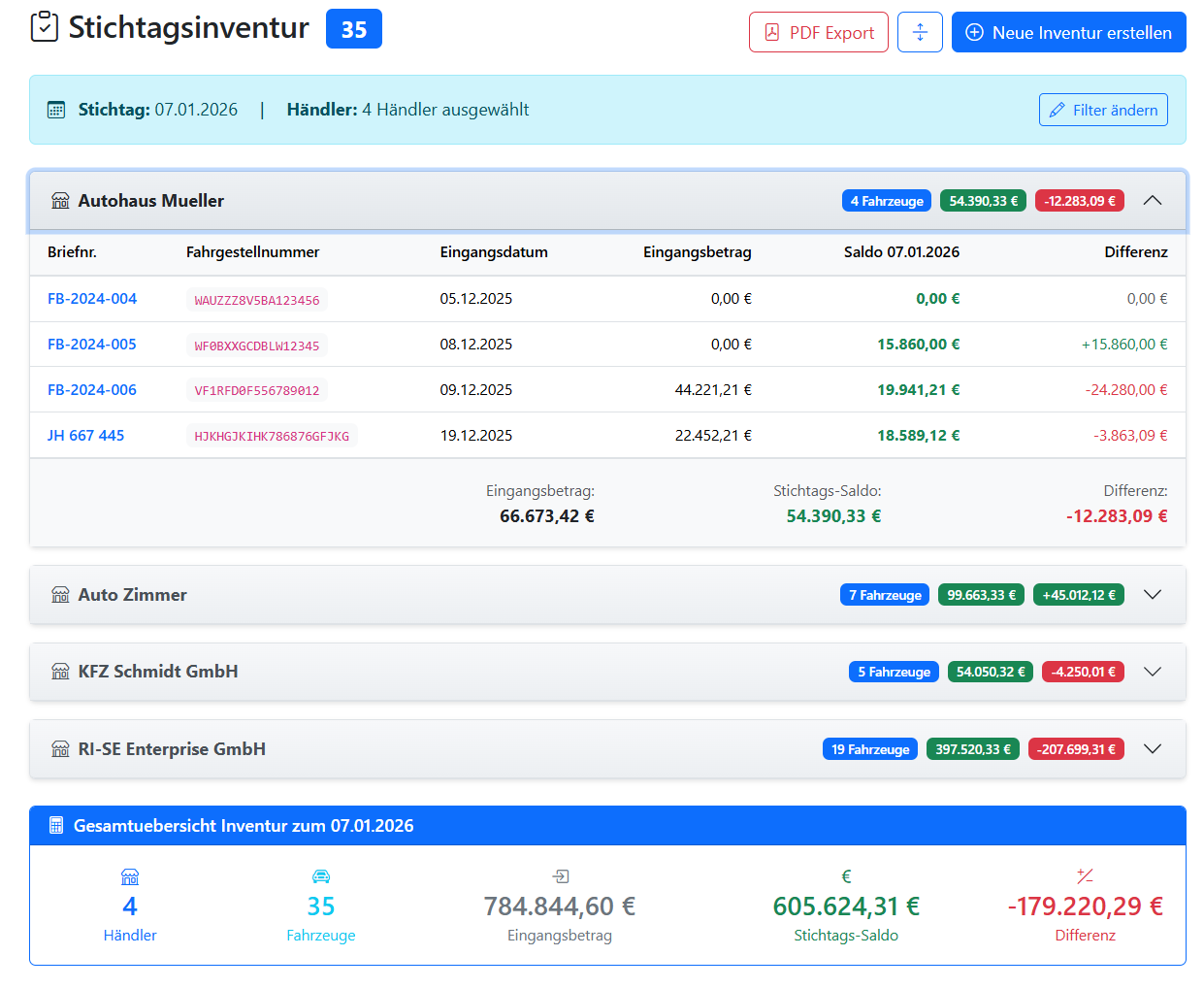This screenshot has width=1204, height=989.
Task: Click the 19 Fahrzeuge badge
Action: [870, 749]
